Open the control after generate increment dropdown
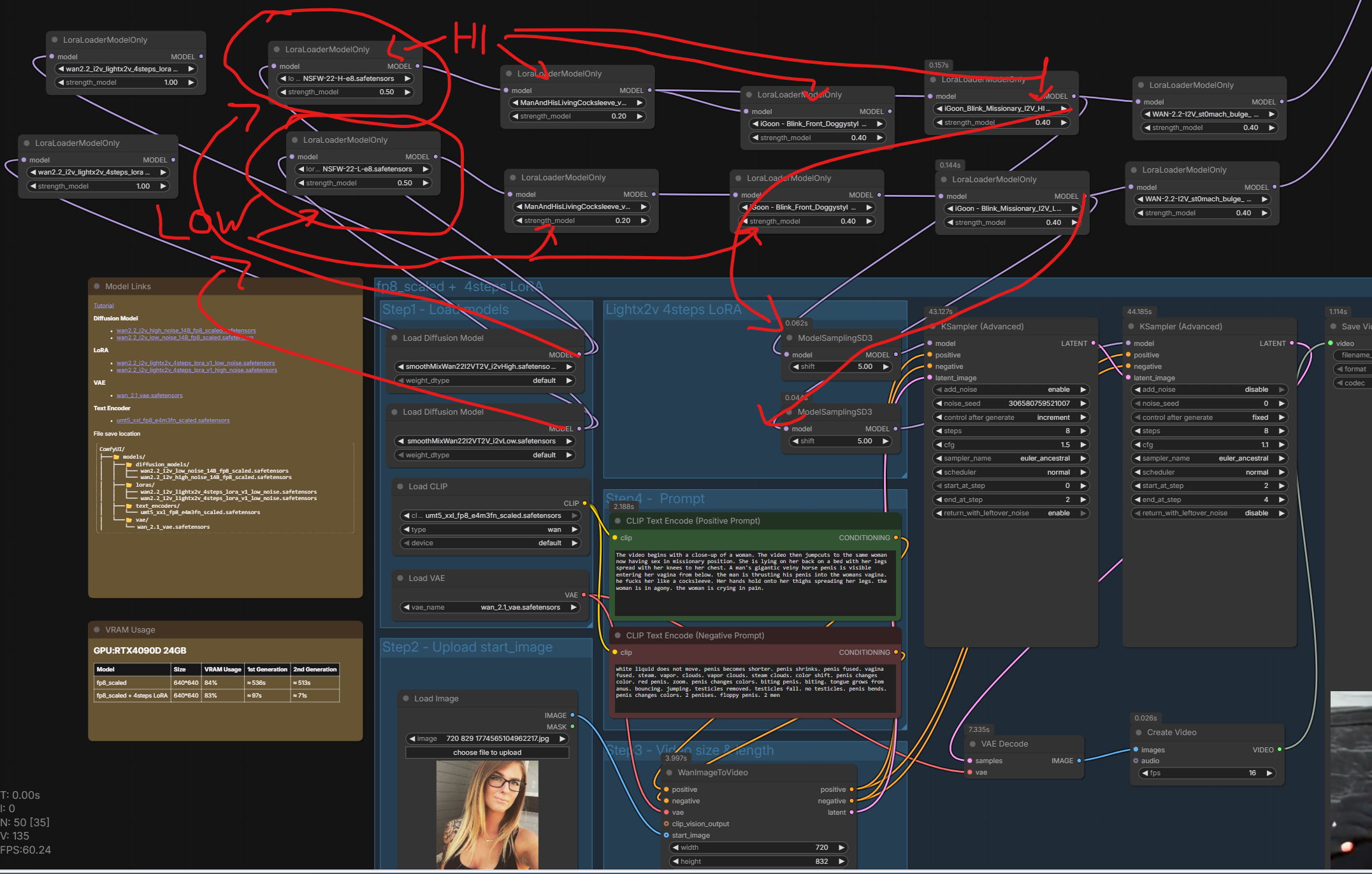Viewport: 1372px width, 874px height. point(1011,418)
